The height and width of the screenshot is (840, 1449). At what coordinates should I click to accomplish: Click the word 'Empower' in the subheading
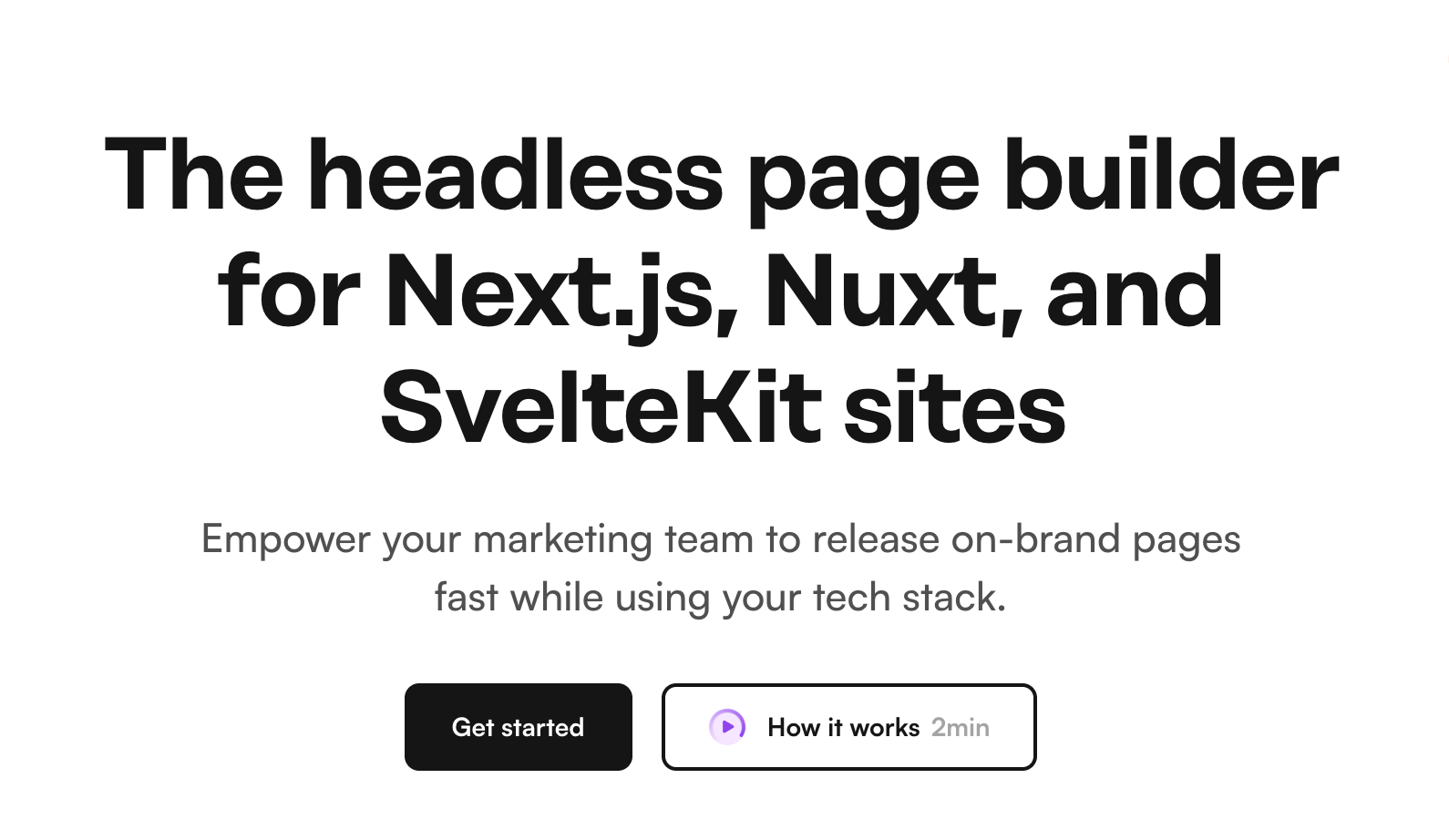pos(286,539)
